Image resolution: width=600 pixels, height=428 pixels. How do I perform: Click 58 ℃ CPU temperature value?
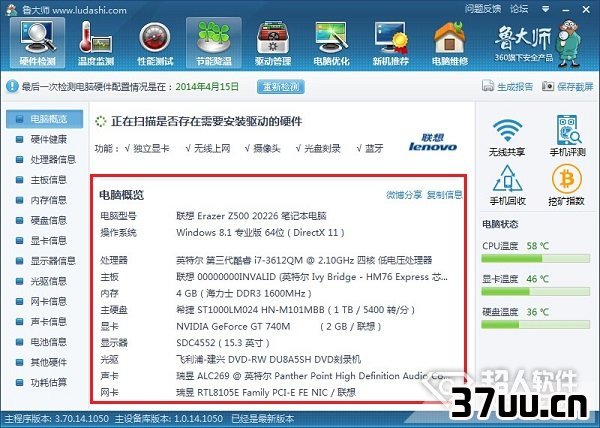pyautogui.click(x=537, y=246)
